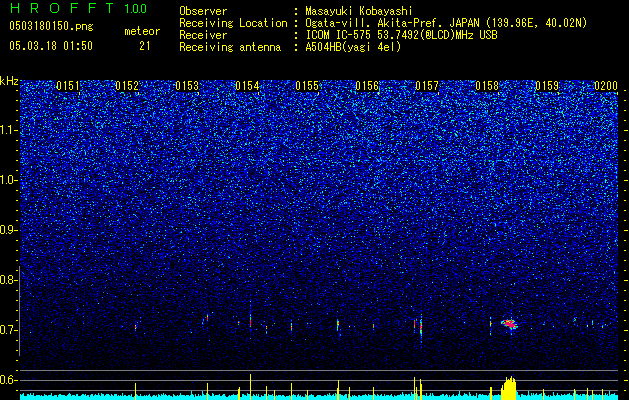629x400 pixels.
Task: Click the kHz axis unit label
Action: click(x=9, y=81)
